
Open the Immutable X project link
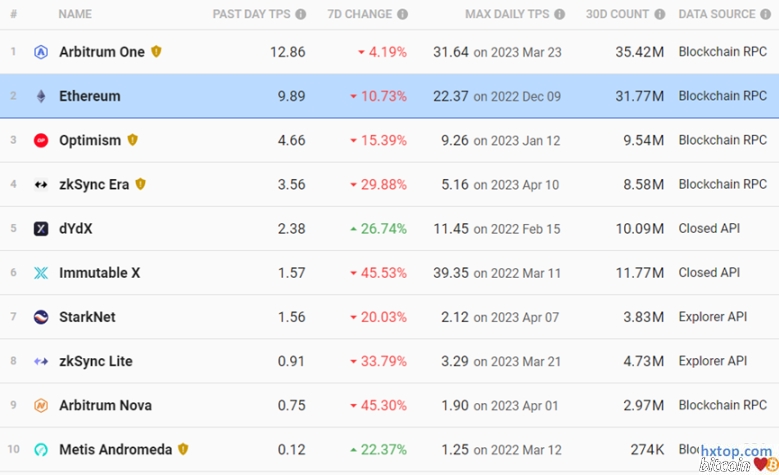click(99, 273)
